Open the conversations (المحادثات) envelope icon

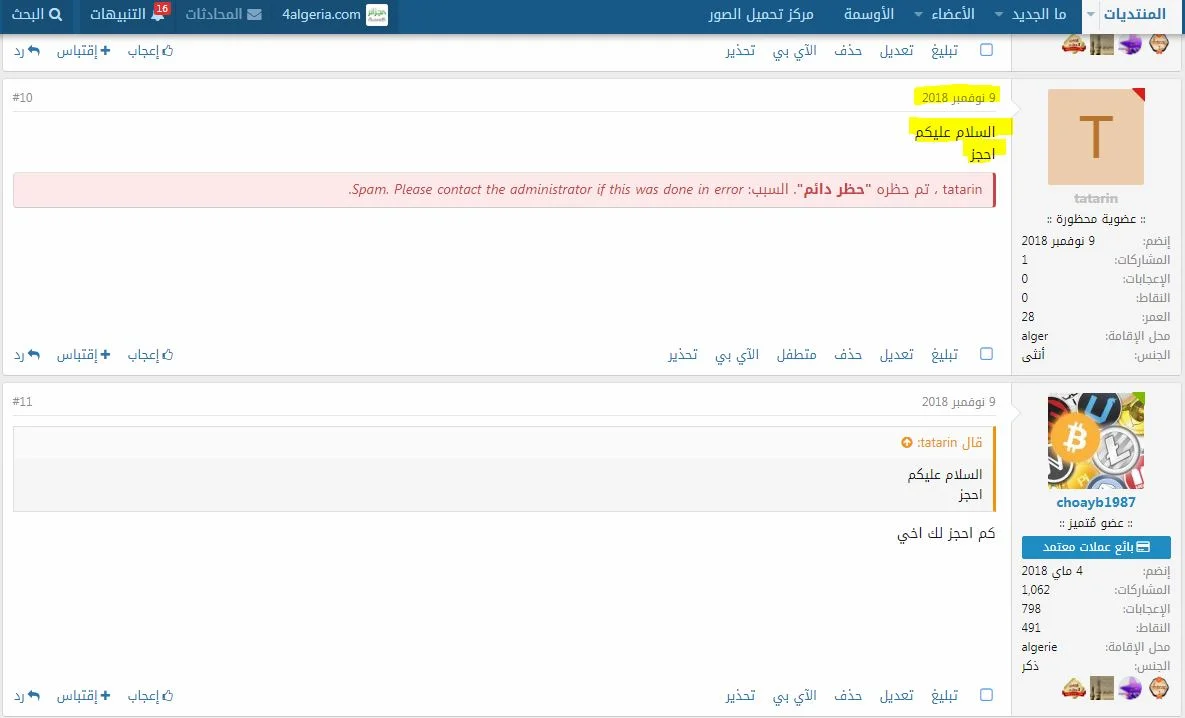[x=255, y=15]
